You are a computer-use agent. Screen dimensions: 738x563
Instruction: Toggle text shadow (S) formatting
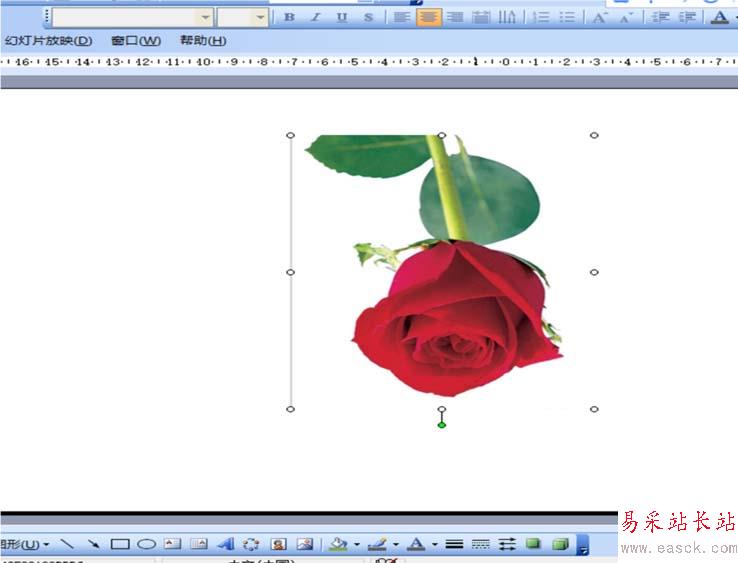pyautogui.click(x=368, y=17)
